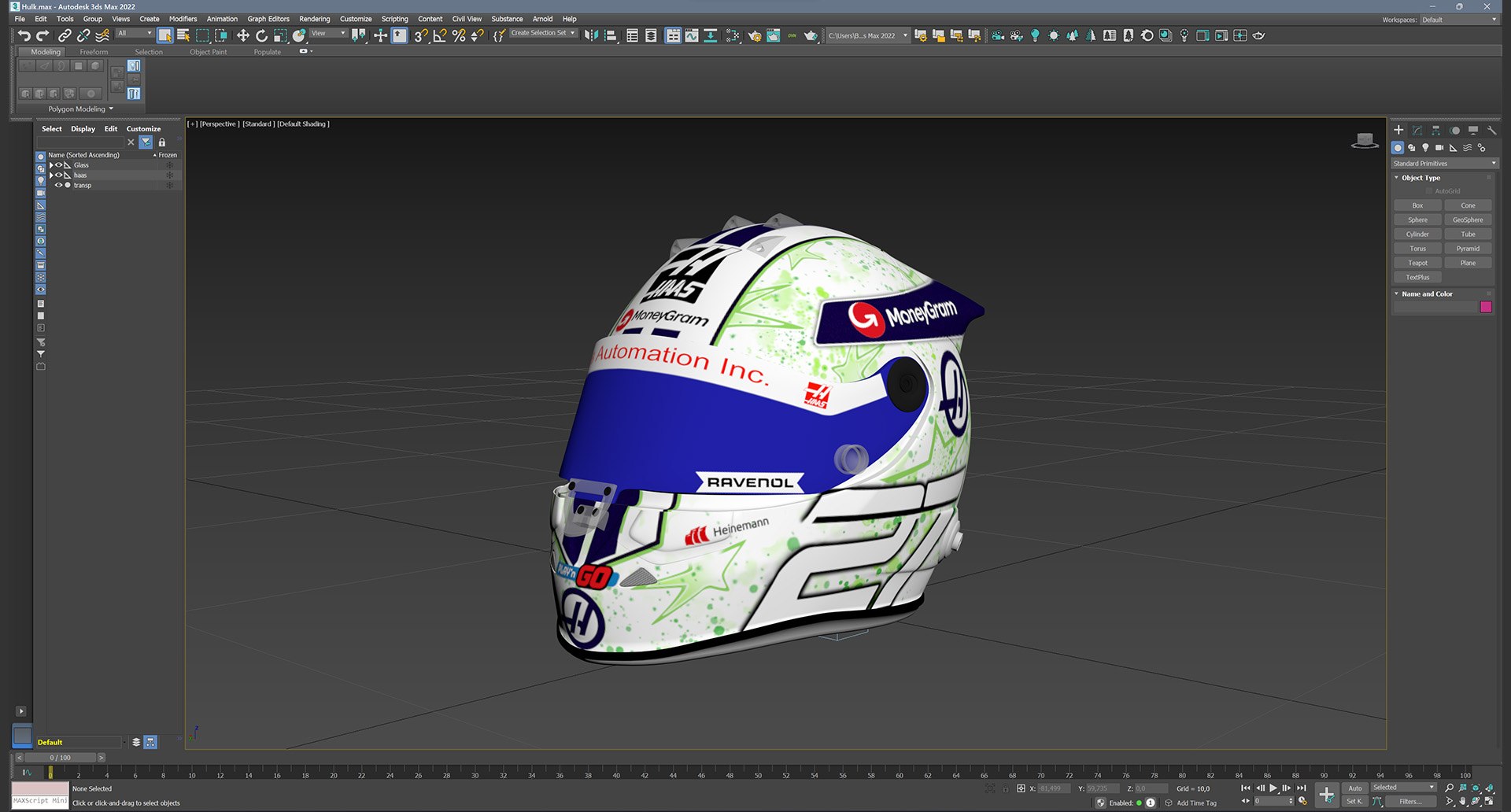Click the Mirror tool icon
This screenshot has height=812, width=1511.
(x=591, y=35)
